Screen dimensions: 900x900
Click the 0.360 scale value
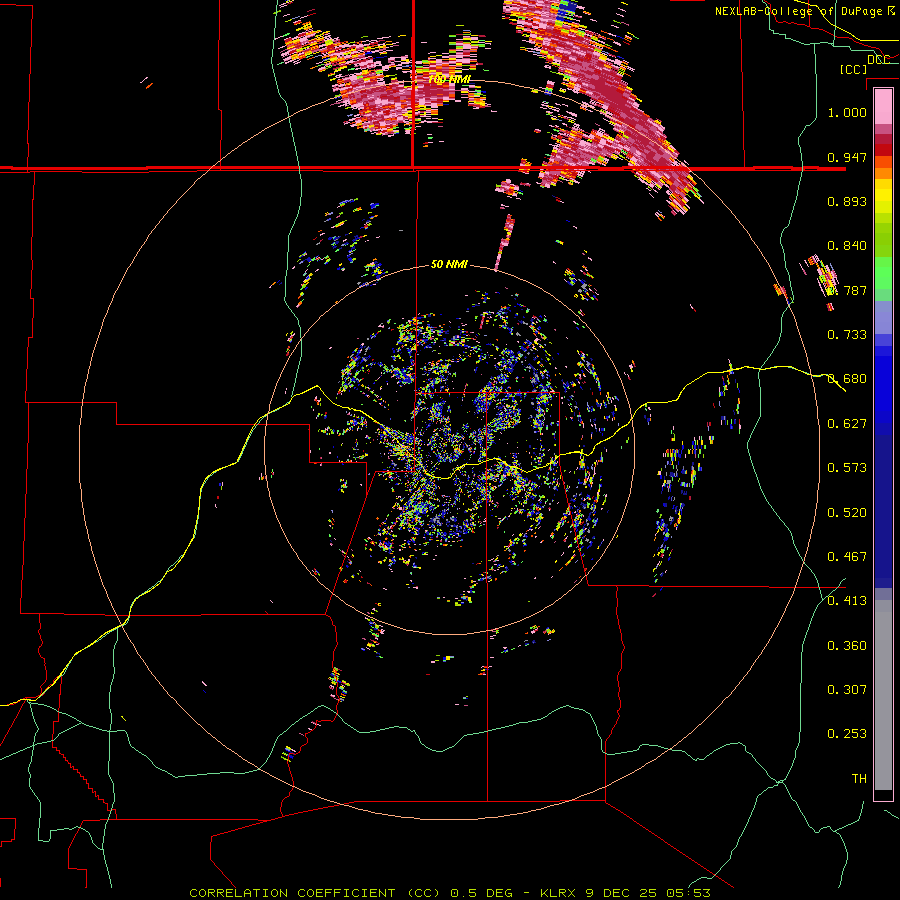click(847, 646)
